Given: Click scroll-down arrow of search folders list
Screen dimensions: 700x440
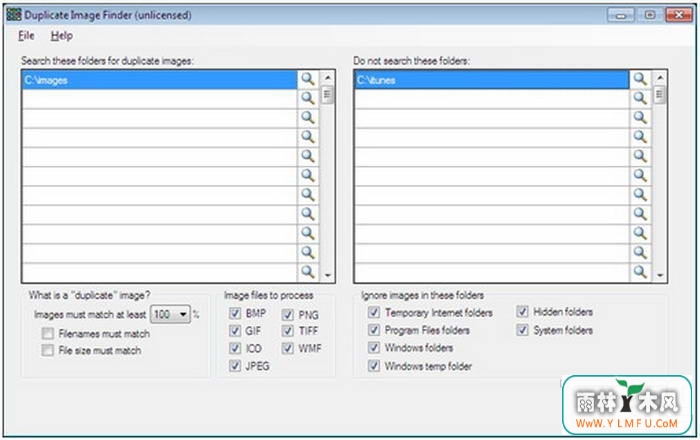Looking at the screenshot, I should 328,275.
